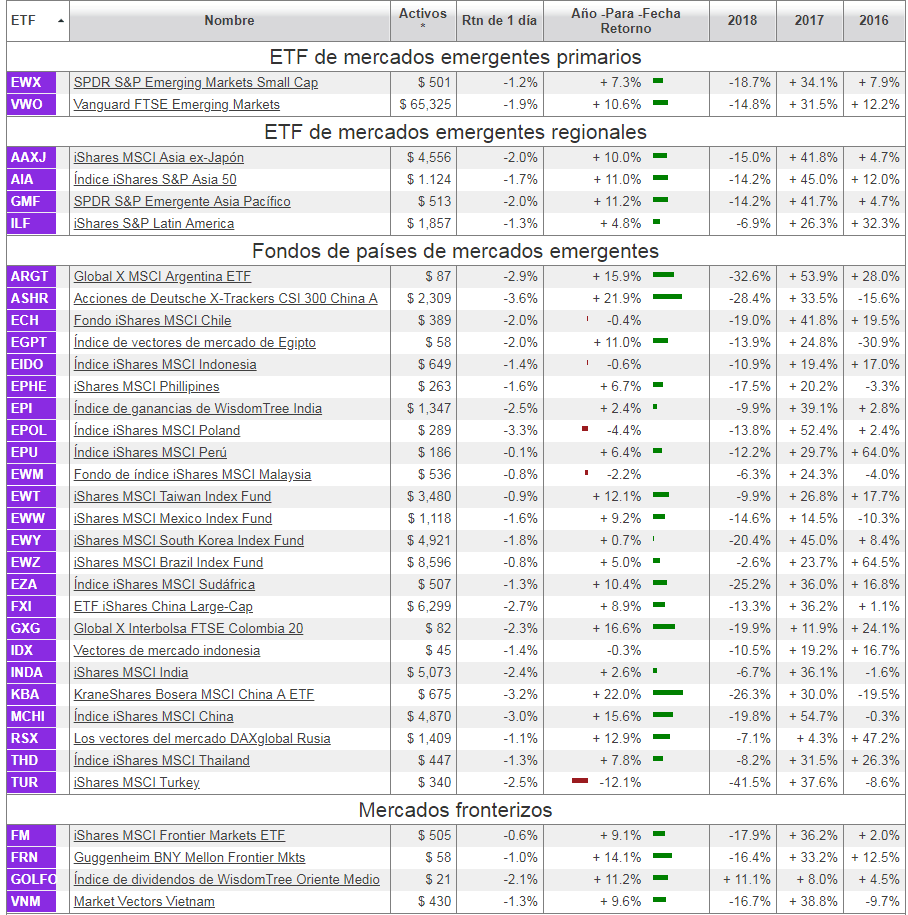Open iShares MSCI Turkey link
The width and height of the screenshot is (908, 915).
coord(137,783)
